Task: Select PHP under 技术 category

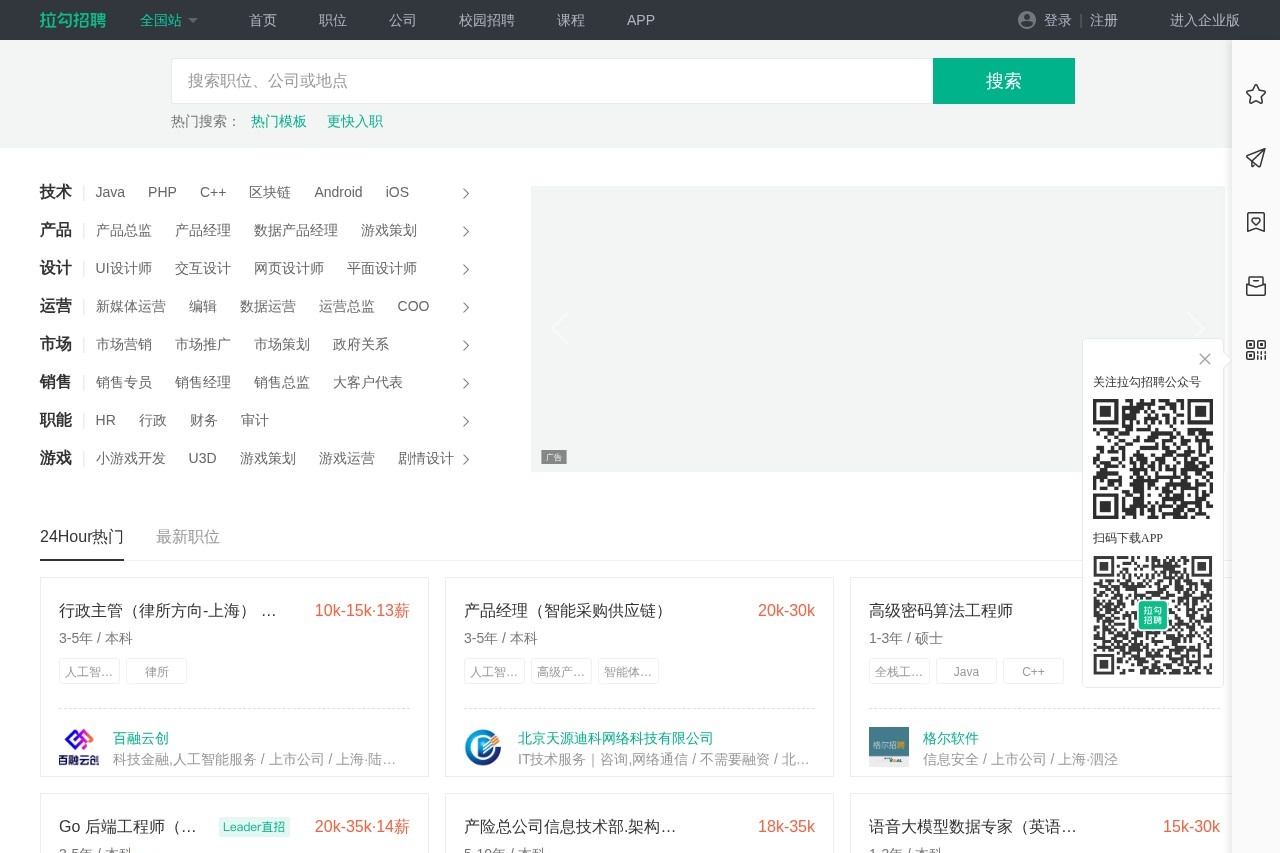Action: [x=162, y=192]
